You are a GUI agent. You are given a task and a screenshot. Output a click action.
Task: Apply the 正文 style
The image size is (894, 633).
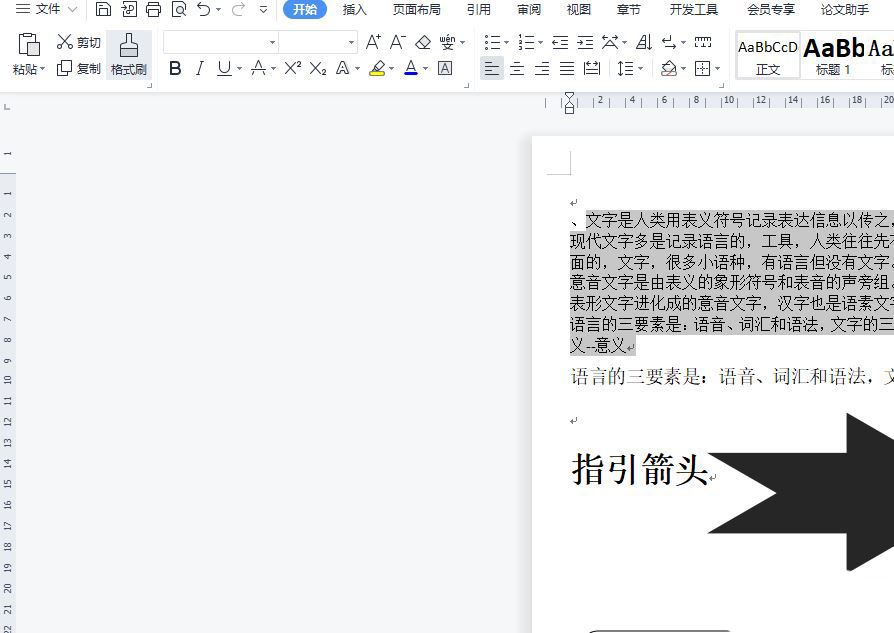tap(767, 55)
